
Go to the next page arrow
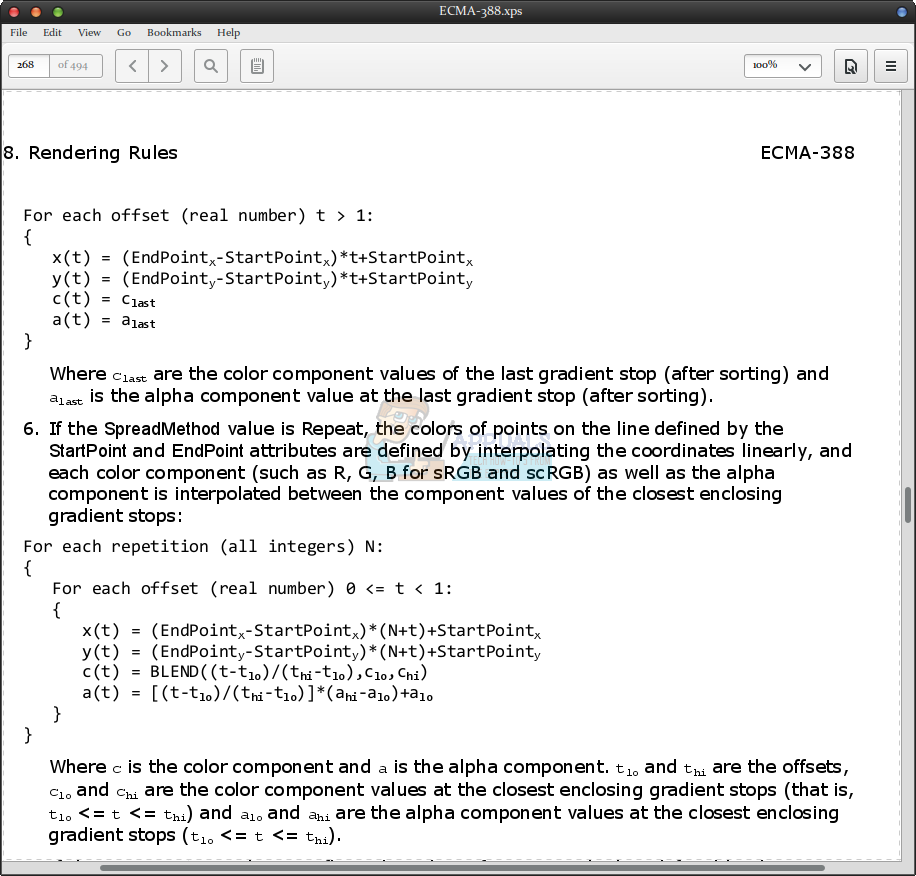pos(165,66)
